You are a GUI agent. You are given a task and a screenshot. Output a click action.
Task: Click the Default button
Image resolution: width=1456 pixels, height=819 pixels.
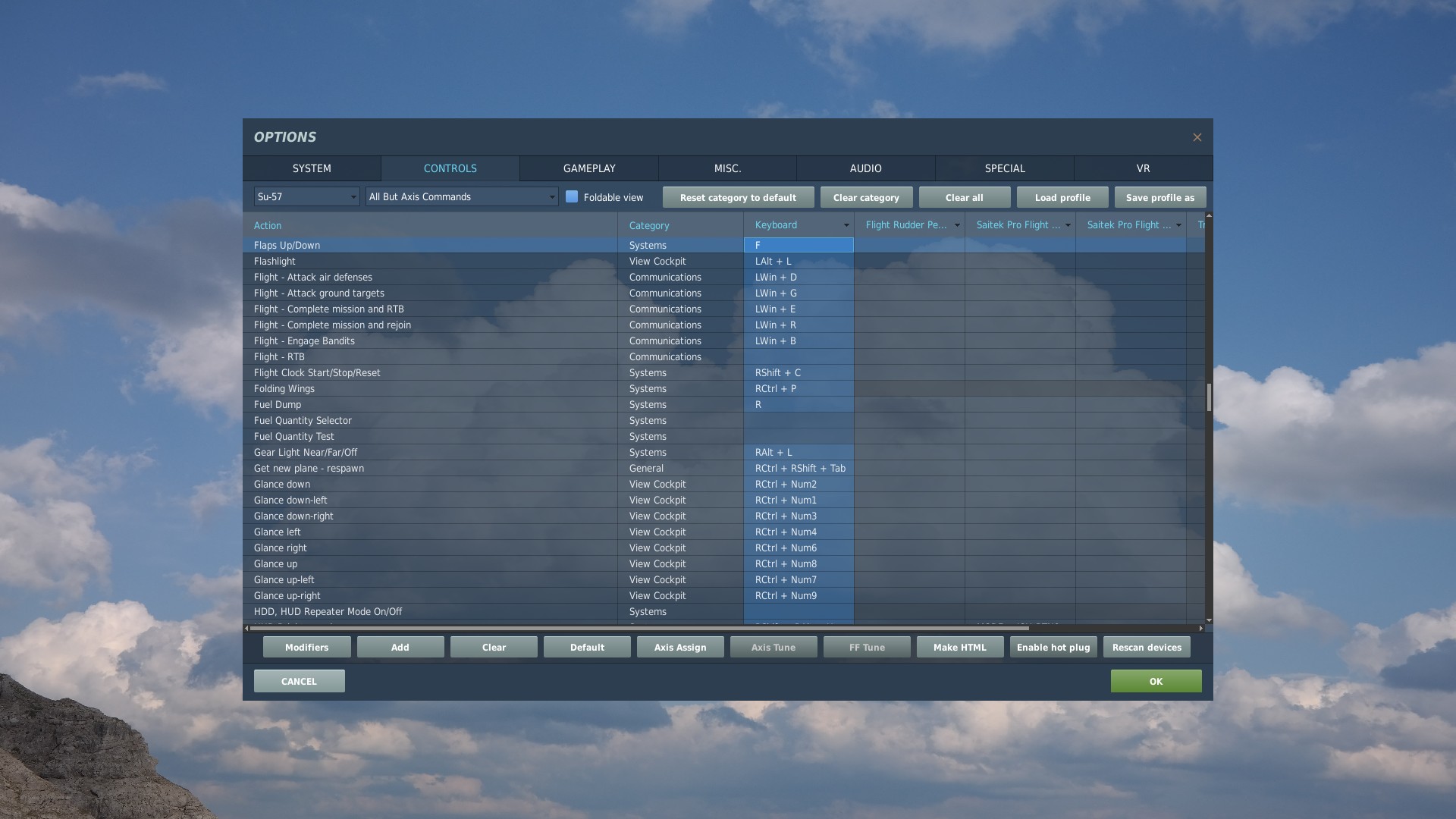[587, 647]
